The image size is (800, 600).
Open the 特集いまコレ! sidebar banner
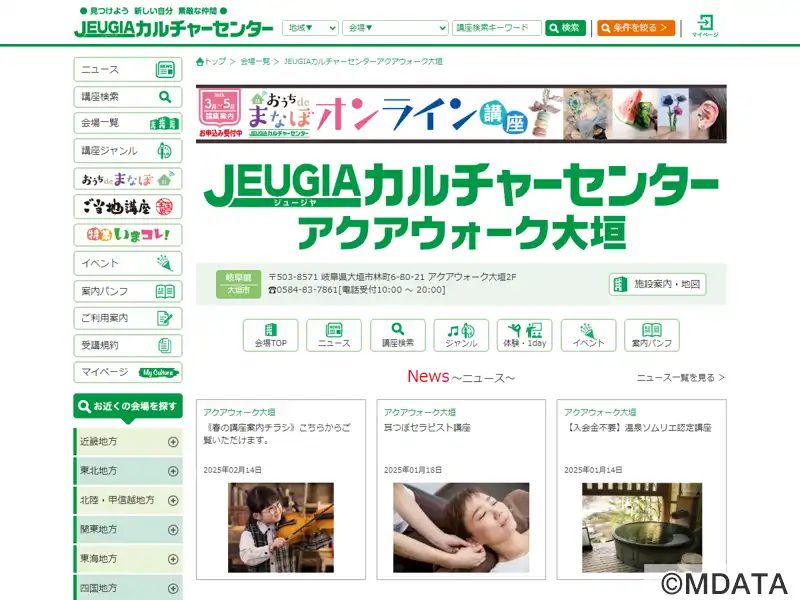pyautogui.click(x=128, y=235)
